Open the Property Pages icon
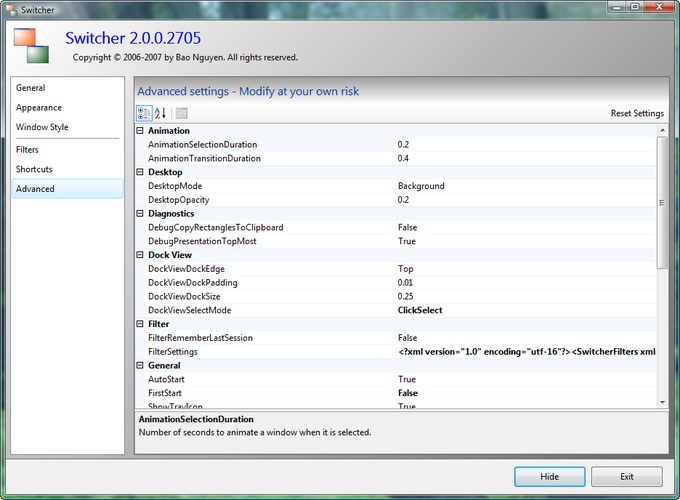 click(182, 113)
